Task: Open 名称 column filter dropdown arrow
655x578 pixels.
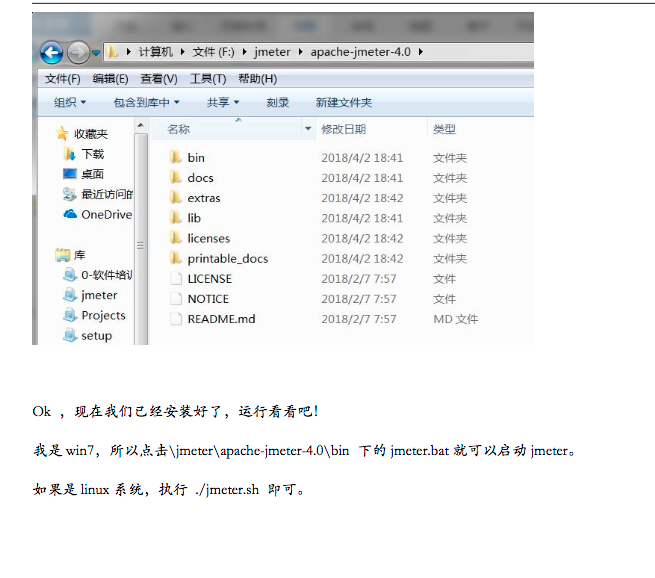Action: tap(308, 129)
